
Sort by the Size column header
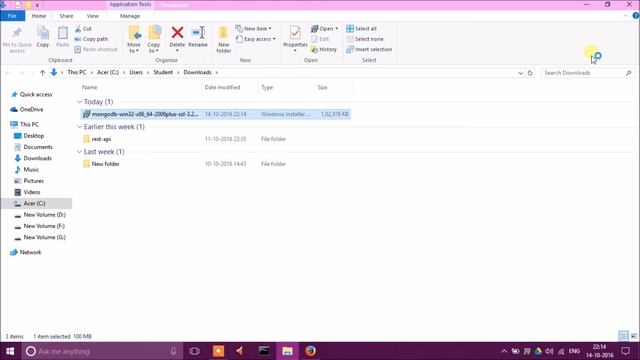[x=322, y=87]
